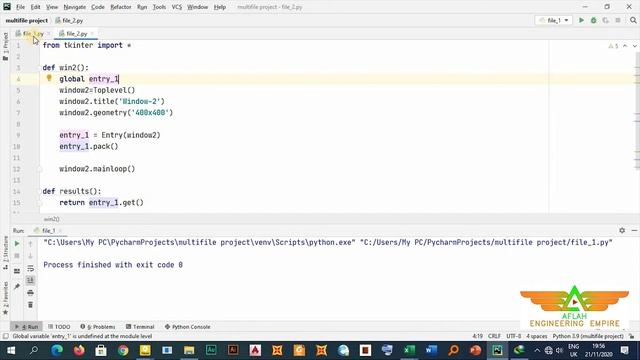Click the 4:19 cursor position in status bar
This screenshot has width=640, height=360.
[x=478, y=336]
